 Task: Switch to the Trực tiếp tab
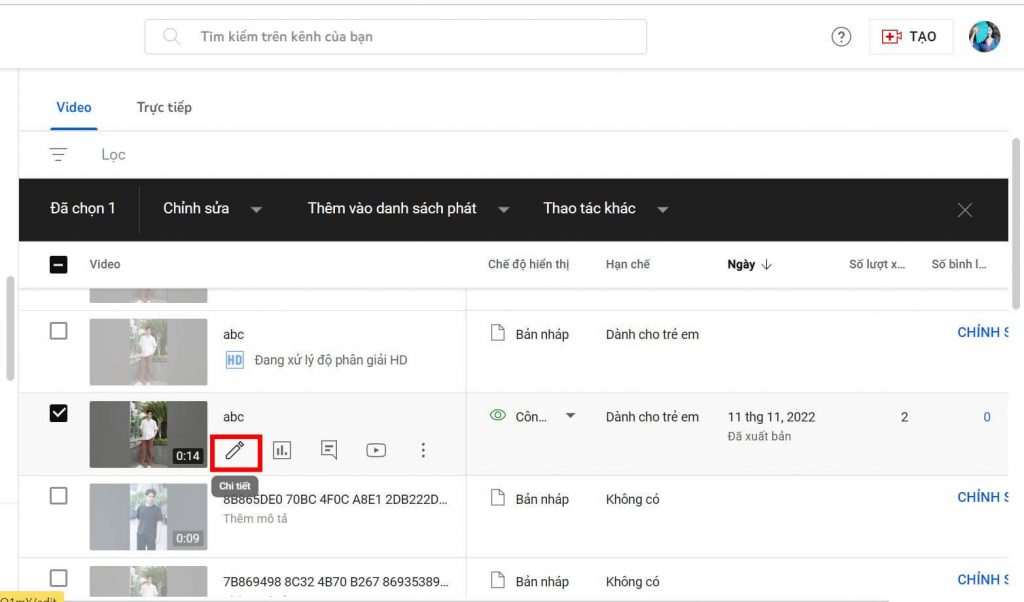click(x=164, y=107)
